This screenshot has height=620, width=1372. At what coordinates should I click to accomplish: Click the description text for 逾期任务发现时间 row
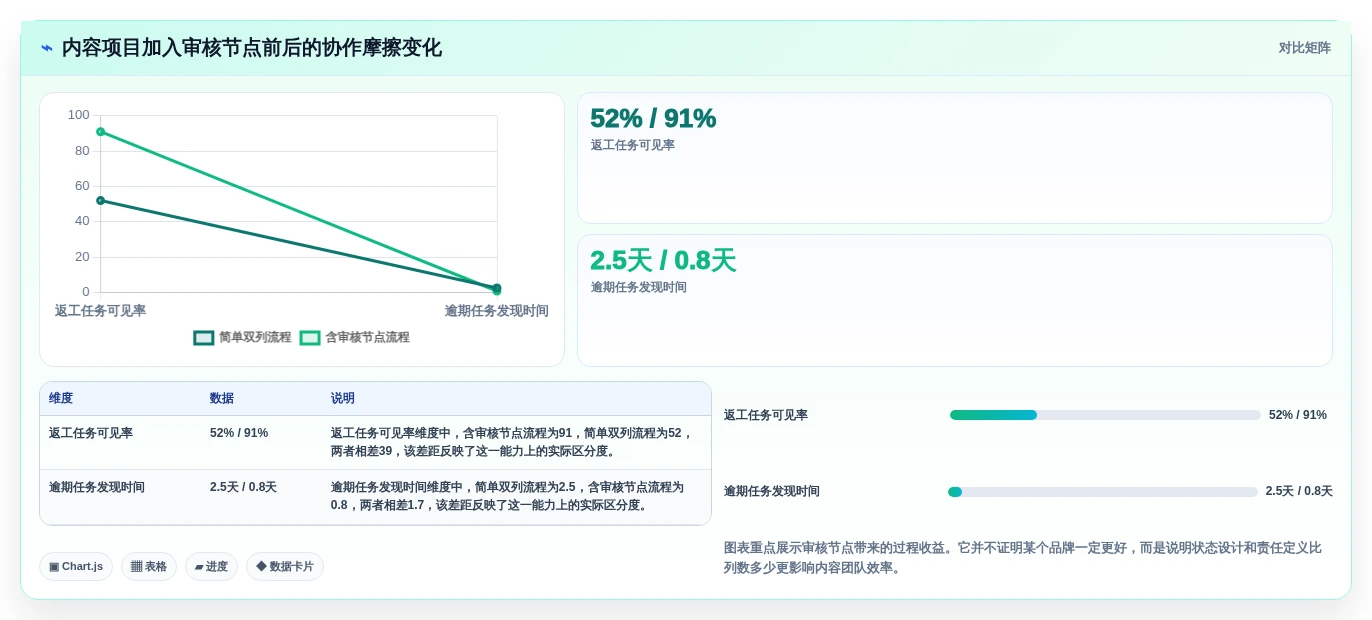point(508,496)
